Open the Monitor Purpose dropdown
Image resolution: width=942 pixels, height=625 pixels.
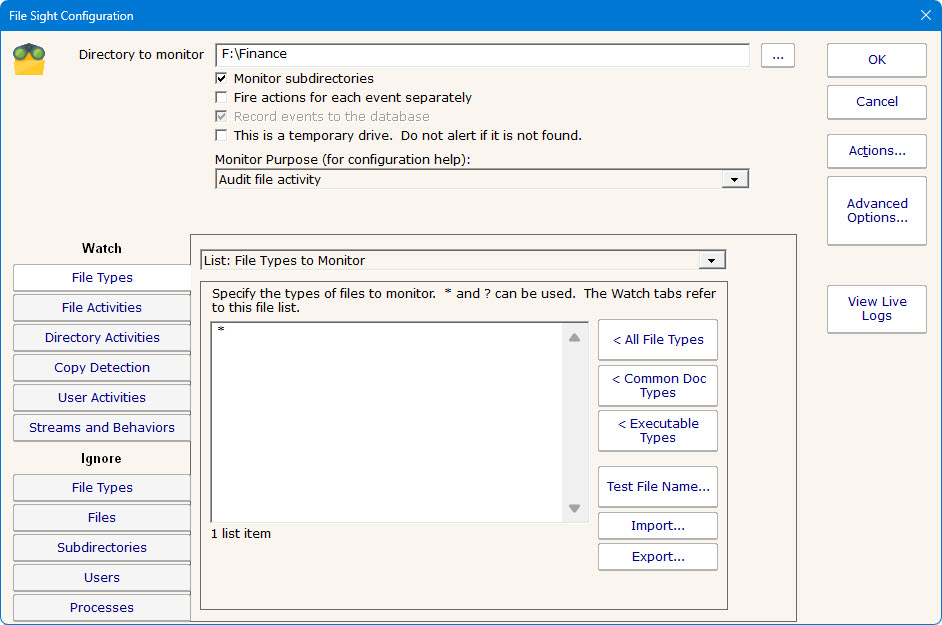pyautogui.click(x=735, y=180)
